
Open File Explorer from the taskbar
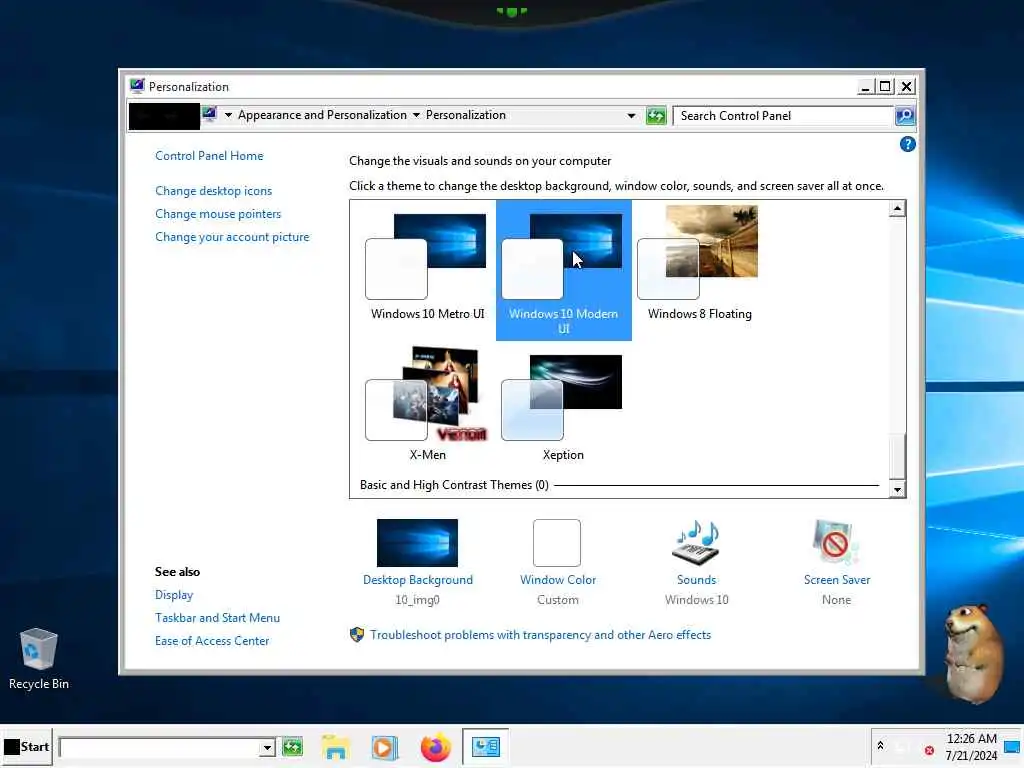click(336, 747)
